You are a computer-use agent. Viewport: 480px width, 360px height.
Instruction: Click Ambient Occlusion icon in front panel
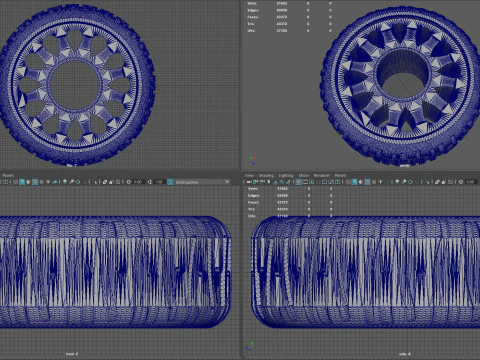click(65, 182)
